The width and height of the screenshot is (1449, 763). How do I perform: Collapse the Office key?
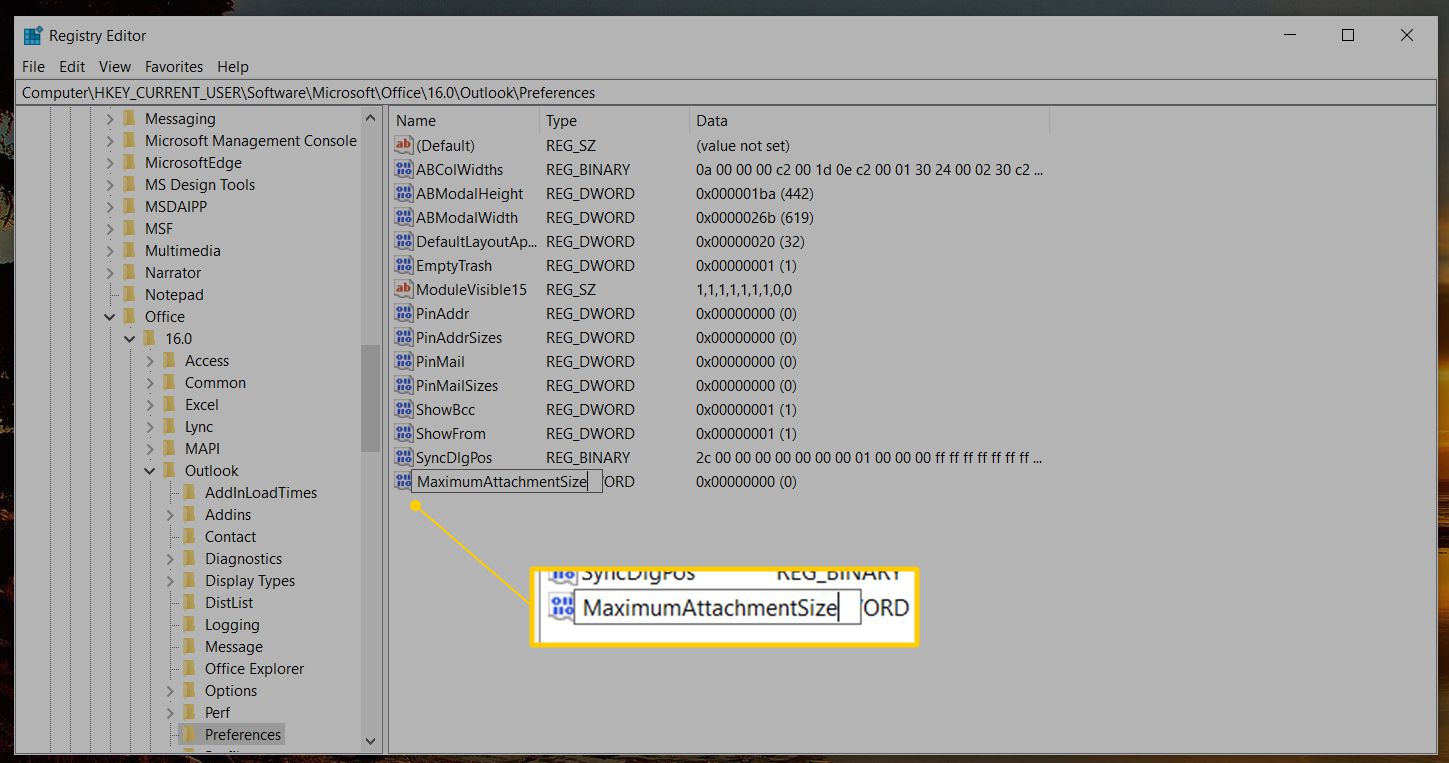pyautogui.click(x=110, y=316)
